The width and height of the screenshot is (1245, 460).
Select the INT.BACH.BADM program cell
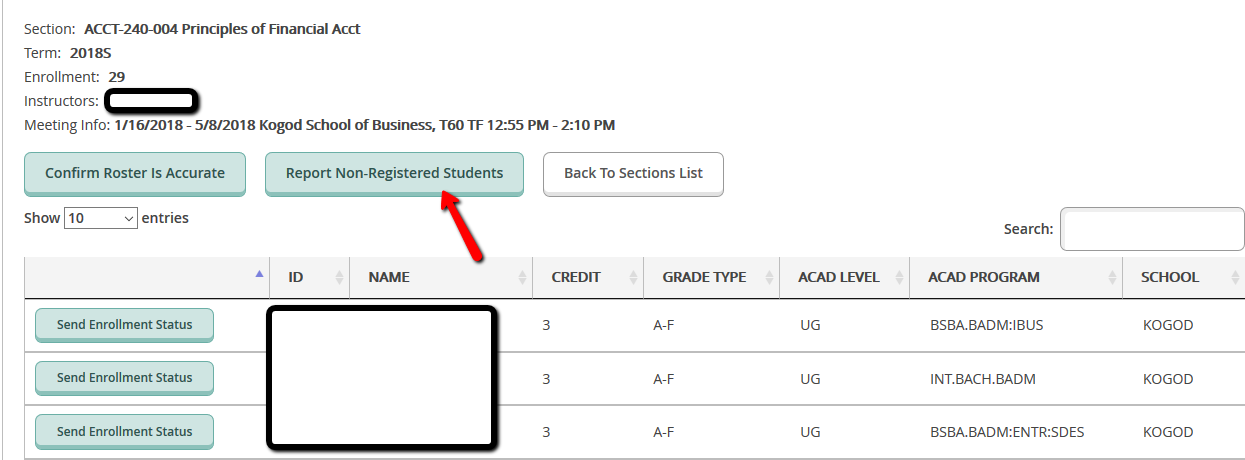982,379
